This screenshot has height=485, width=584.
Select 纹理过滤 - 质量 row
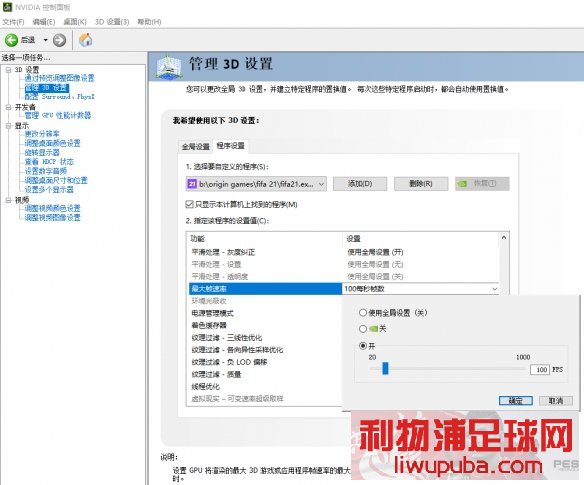tap(265, 374)
